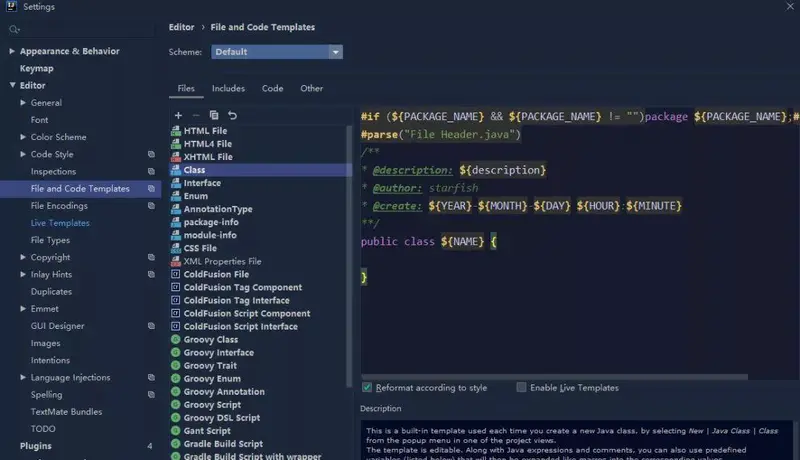
Task: Expand the Emmet node
Action: 23,309
